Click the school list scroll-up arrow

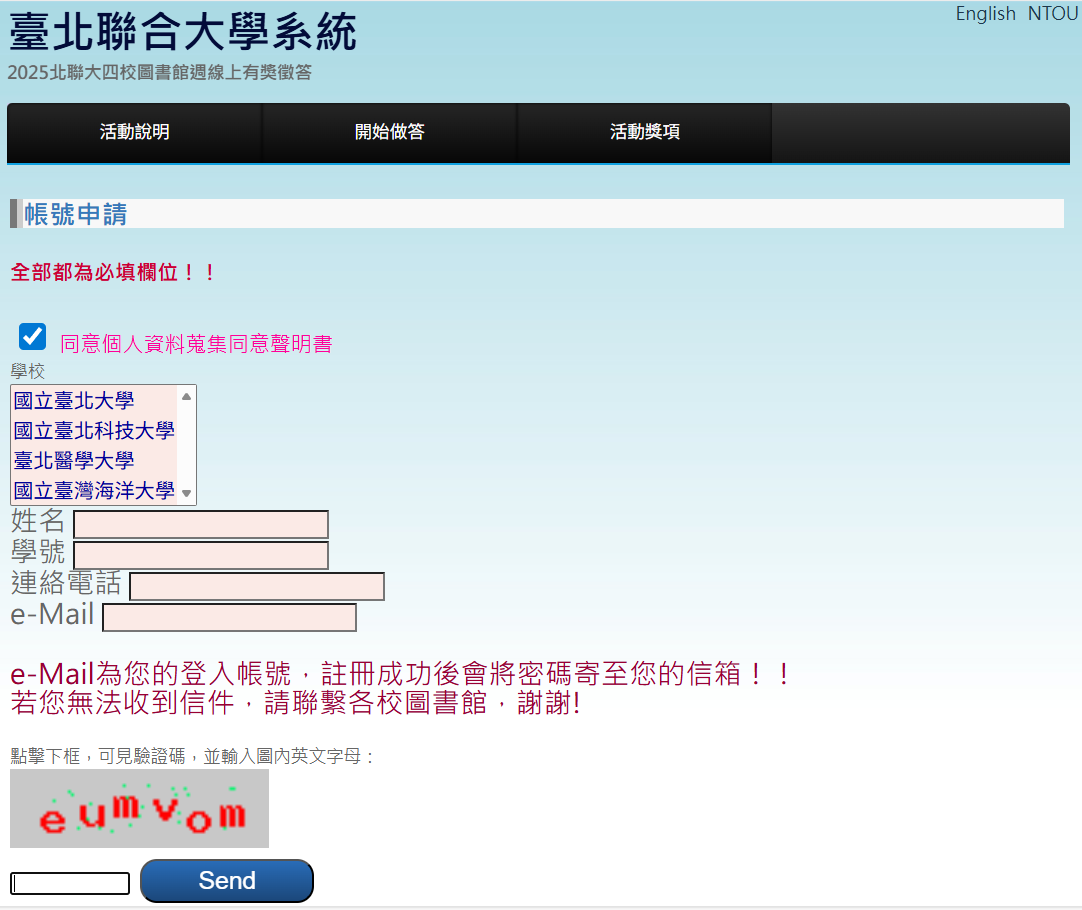[186, 396]
